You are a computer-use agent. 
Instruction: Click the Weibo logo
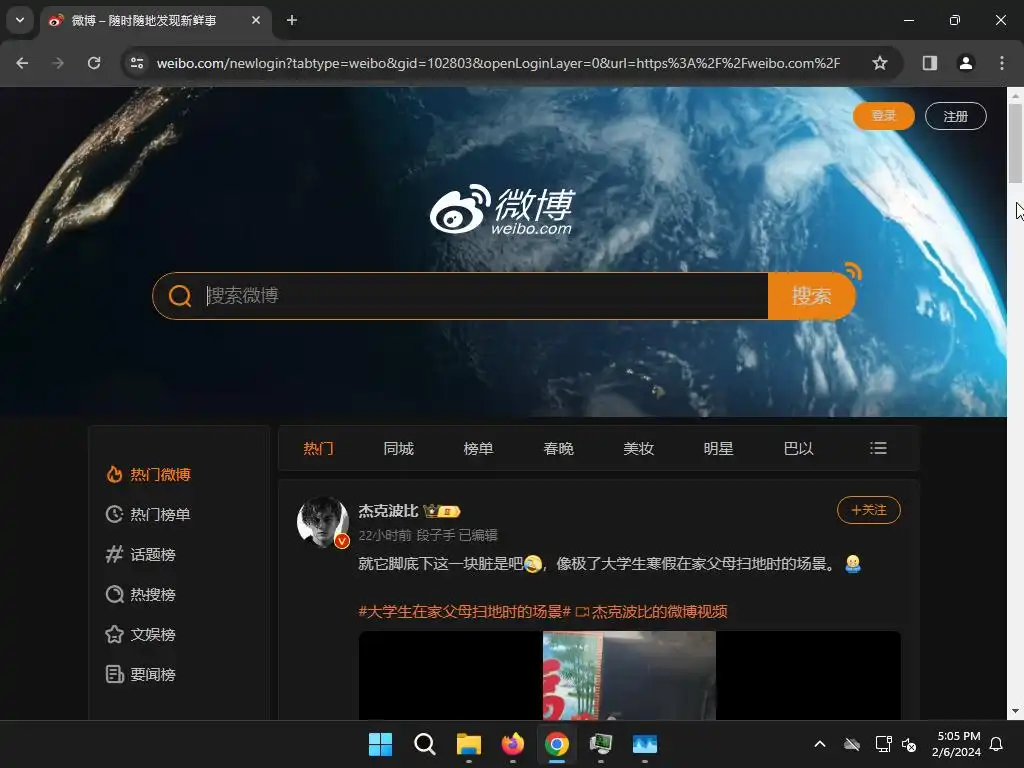click(502, 210)
